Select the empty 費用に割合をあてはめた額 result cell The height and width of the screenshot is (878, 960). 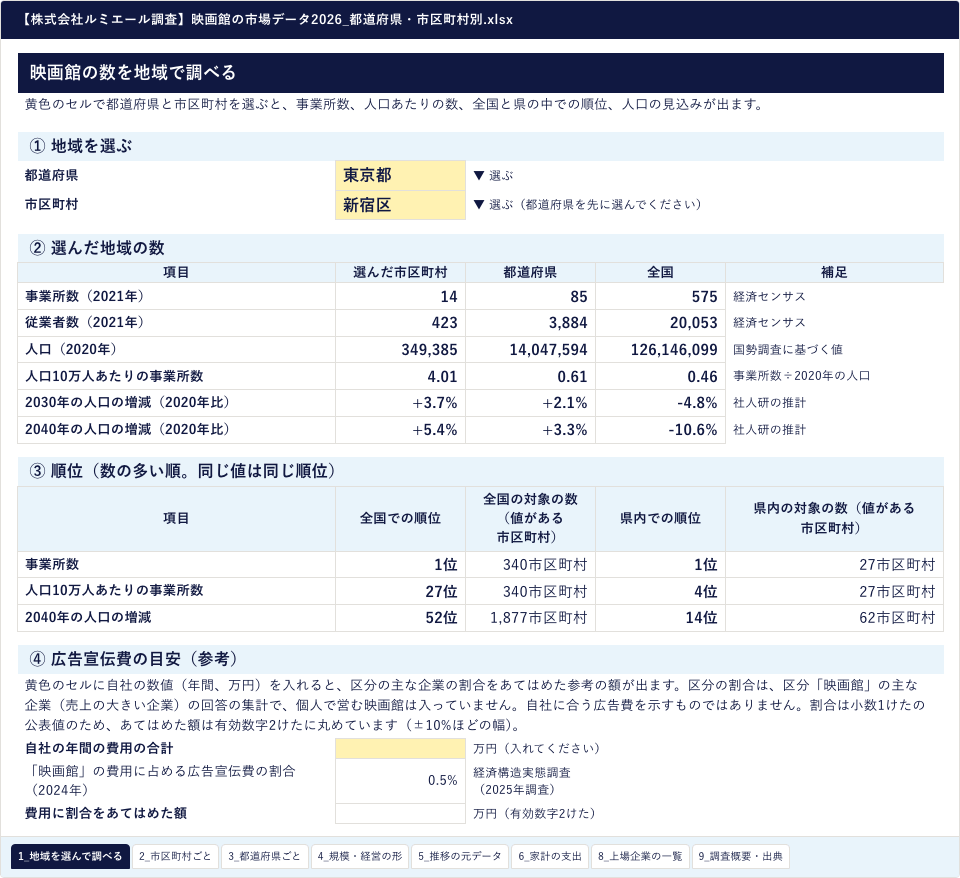[x=400, y=813]
